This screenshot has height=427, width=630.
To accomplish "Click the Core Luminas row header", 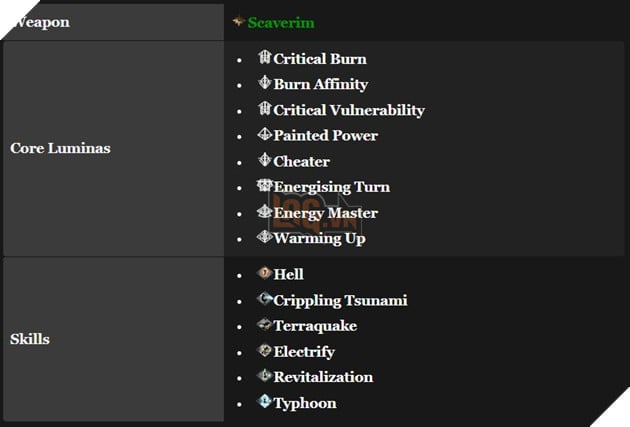I will [60, 148].
